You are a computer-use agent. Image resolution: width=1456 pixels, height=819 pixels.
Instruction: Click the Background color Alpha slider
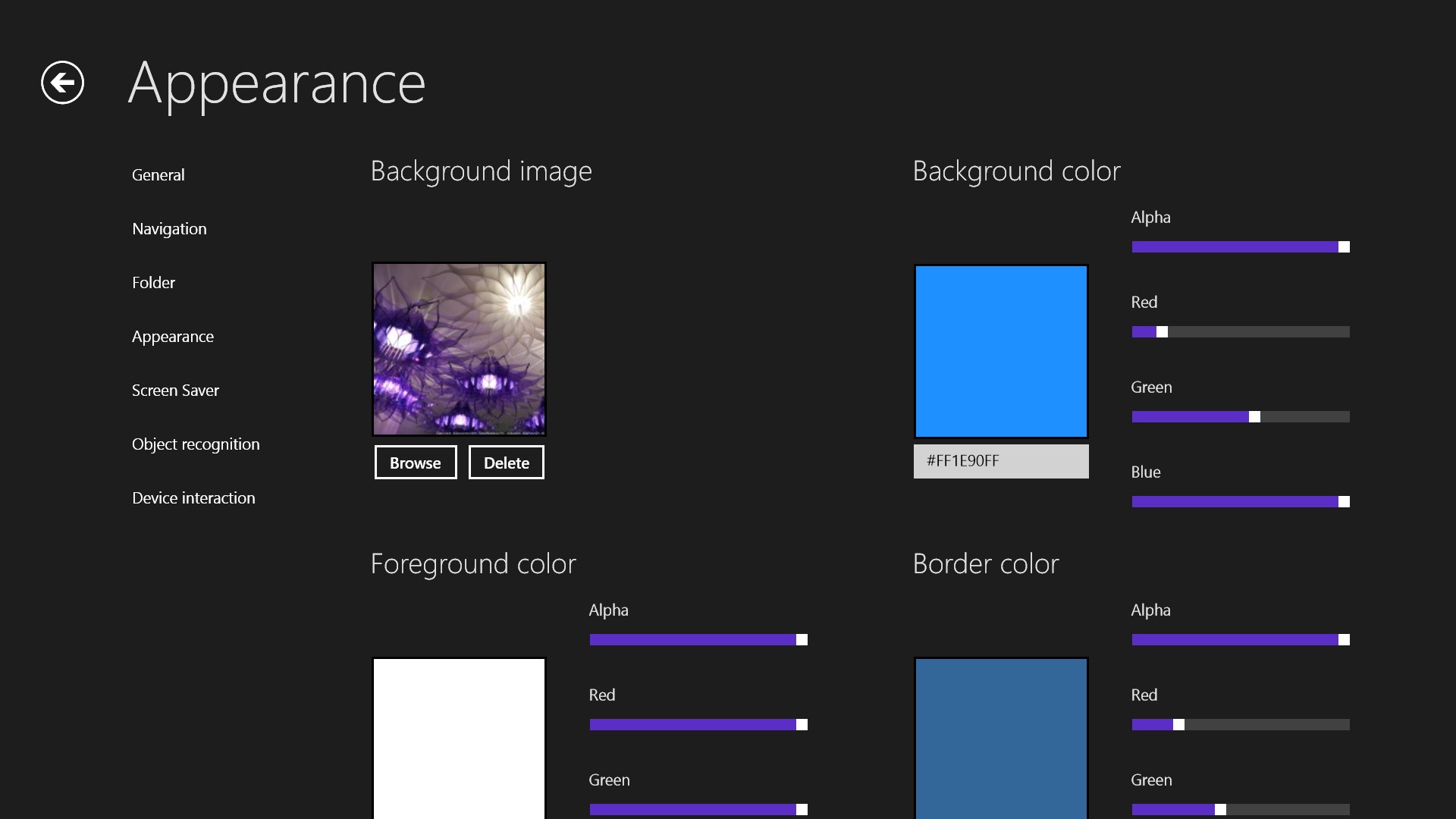1241,247
